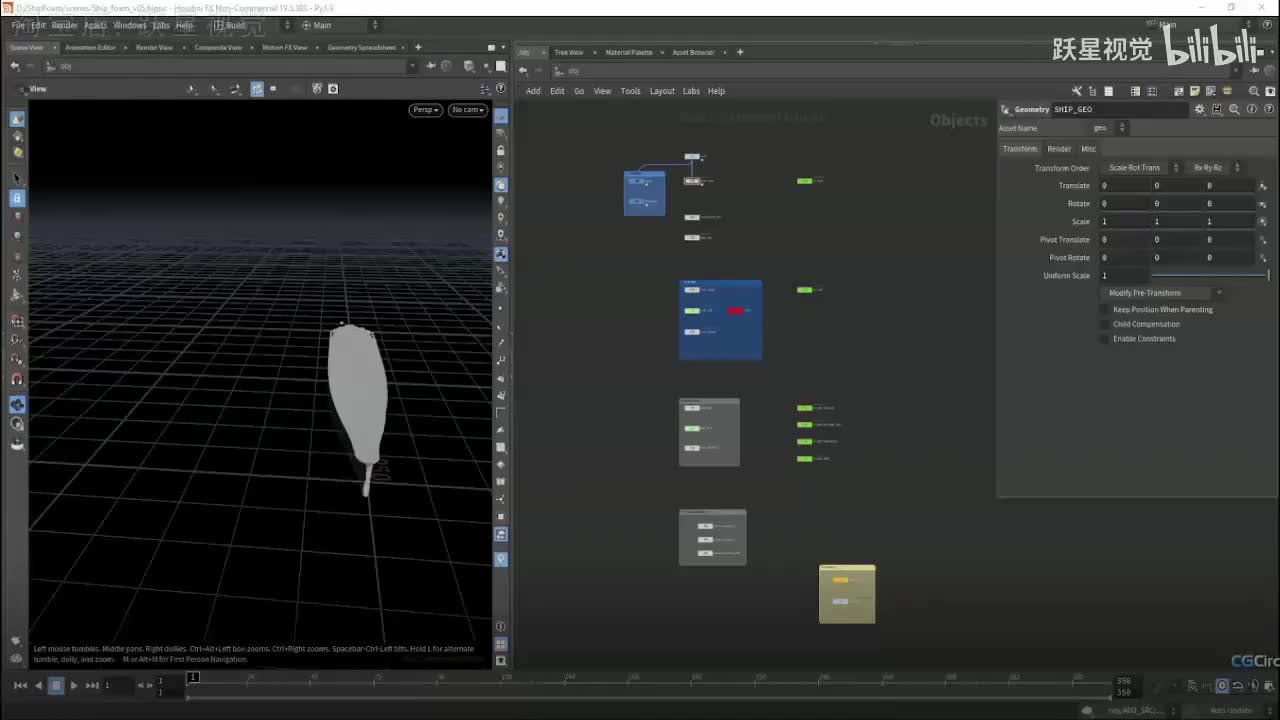Screen dimensions: 1280x720
Task: Add a new pane tab beside Geometry Spreadsheet
Action: tap(418, 47)
